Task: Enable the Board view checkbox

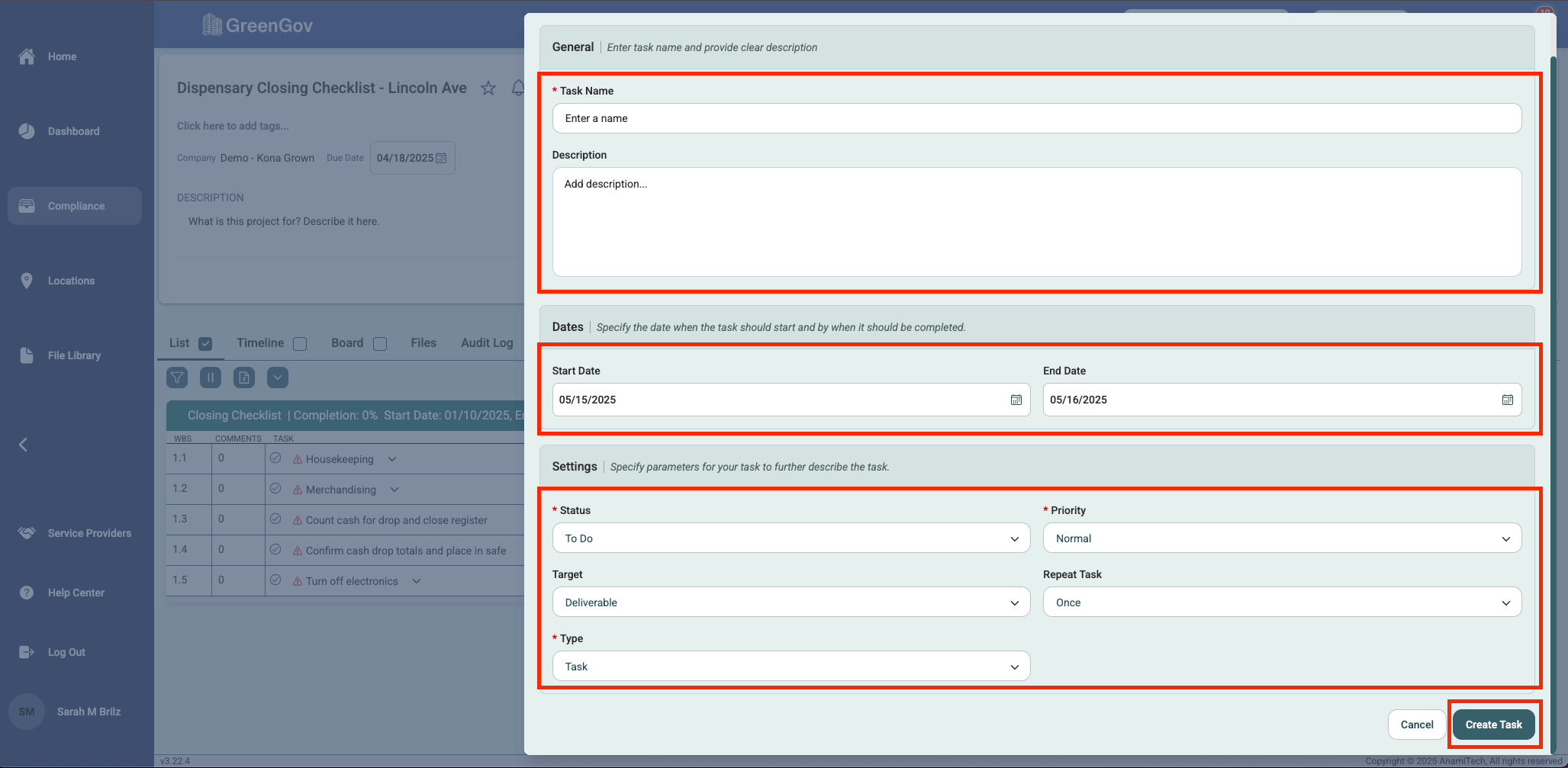Action: click(x=380, y=344)
